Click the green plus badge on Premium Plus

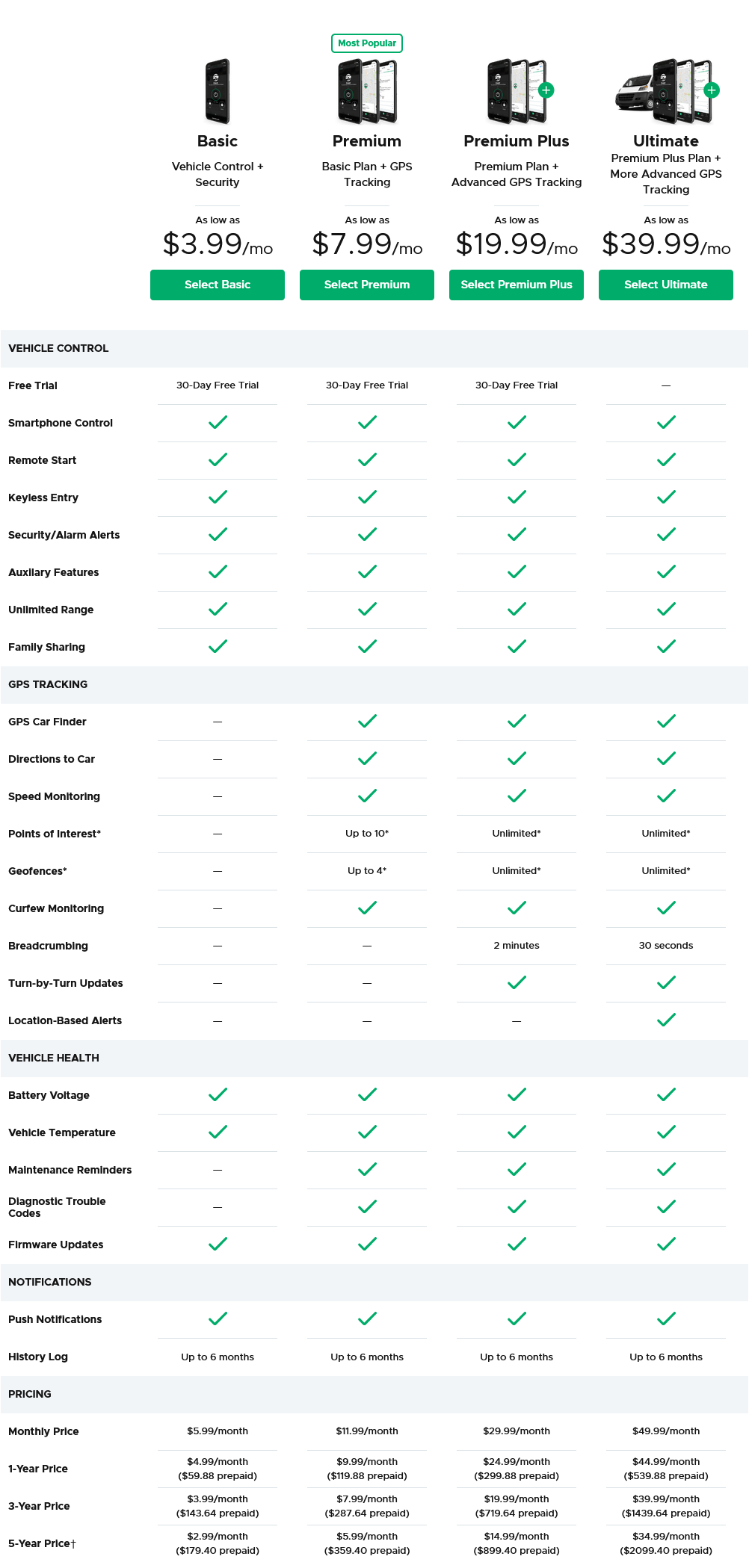546,90
